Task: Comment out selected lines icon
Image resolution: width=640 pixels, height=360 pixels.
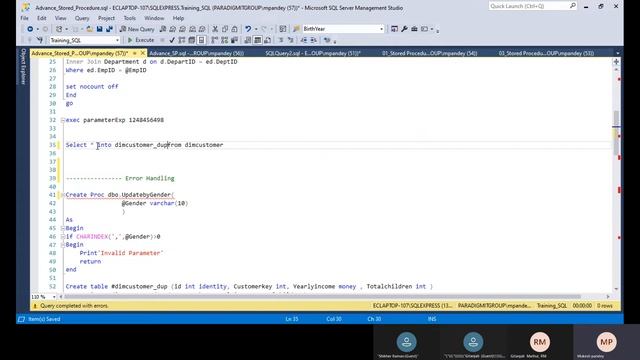Action: 281,40
